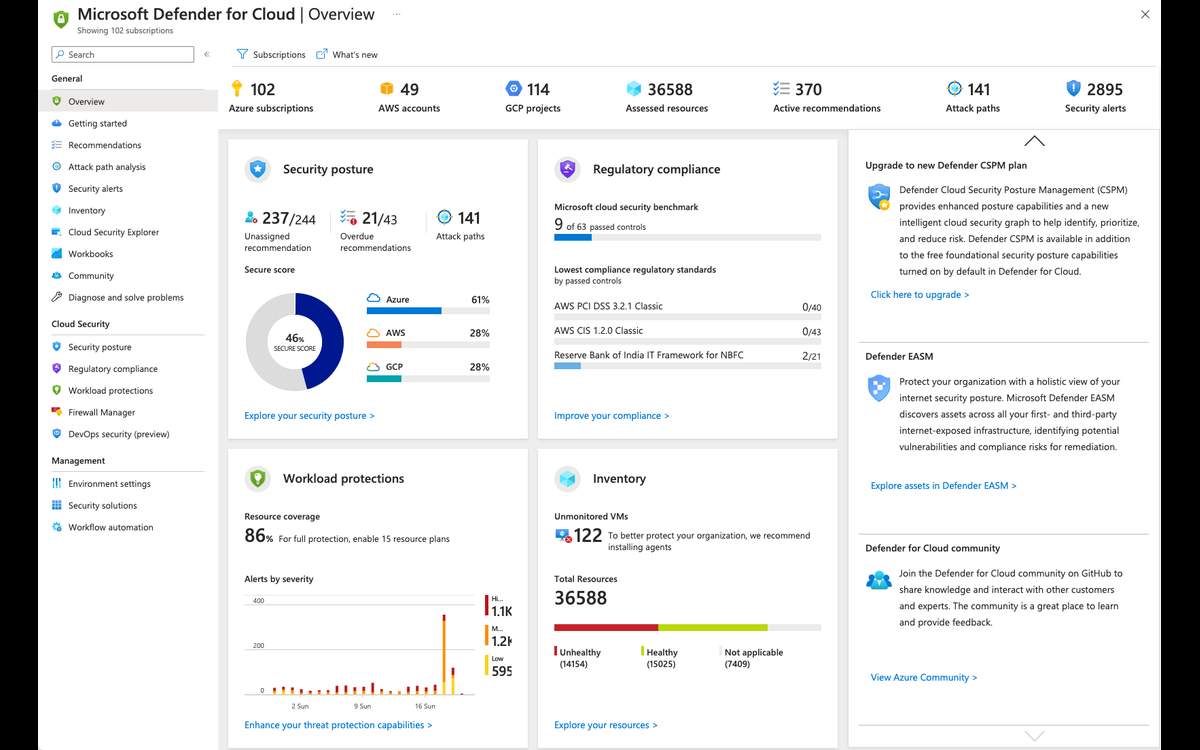Click the Attack path analysis icon
The height and width of the screenshot is (750, 1200).
click(x=57, y=167)
